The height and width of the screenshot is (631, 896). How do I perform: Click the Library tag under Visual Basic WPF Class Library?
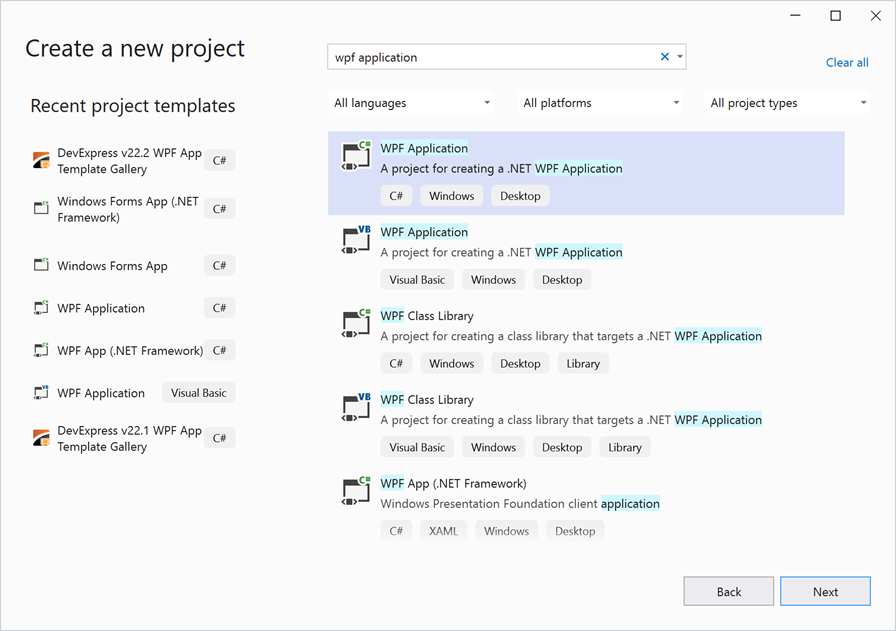[x=625, y=448]
